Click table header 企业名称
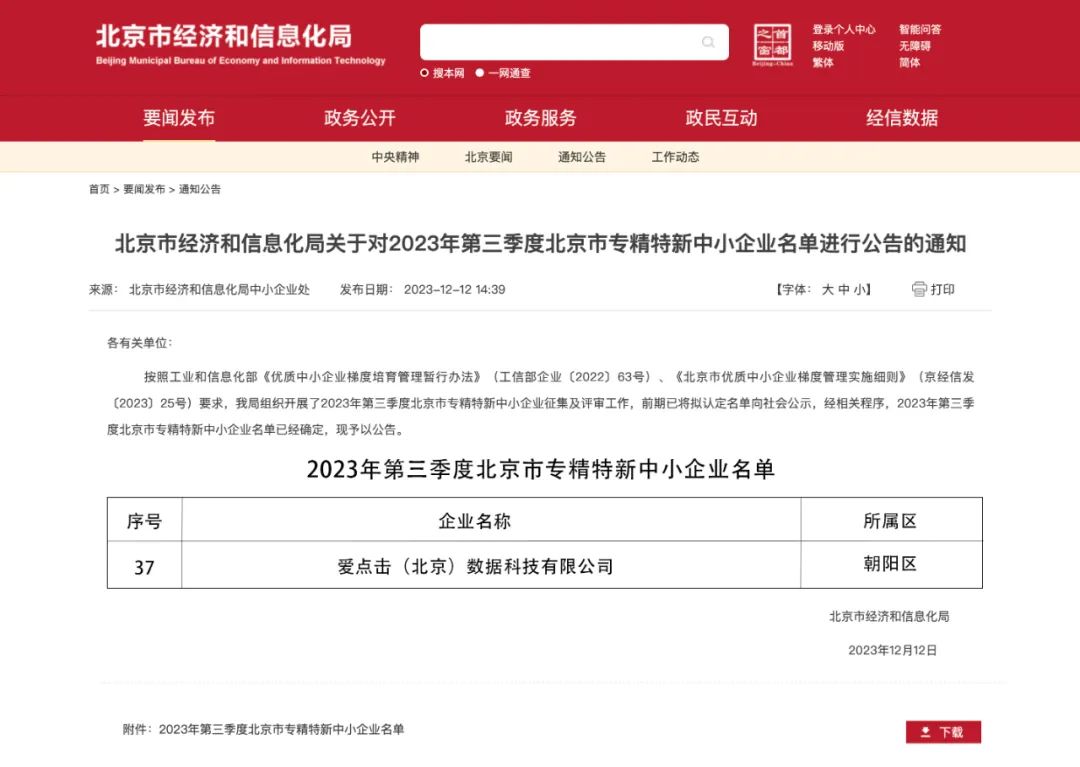The height and width of the screenshot is (767, 1080). click(x=475, y=521)
